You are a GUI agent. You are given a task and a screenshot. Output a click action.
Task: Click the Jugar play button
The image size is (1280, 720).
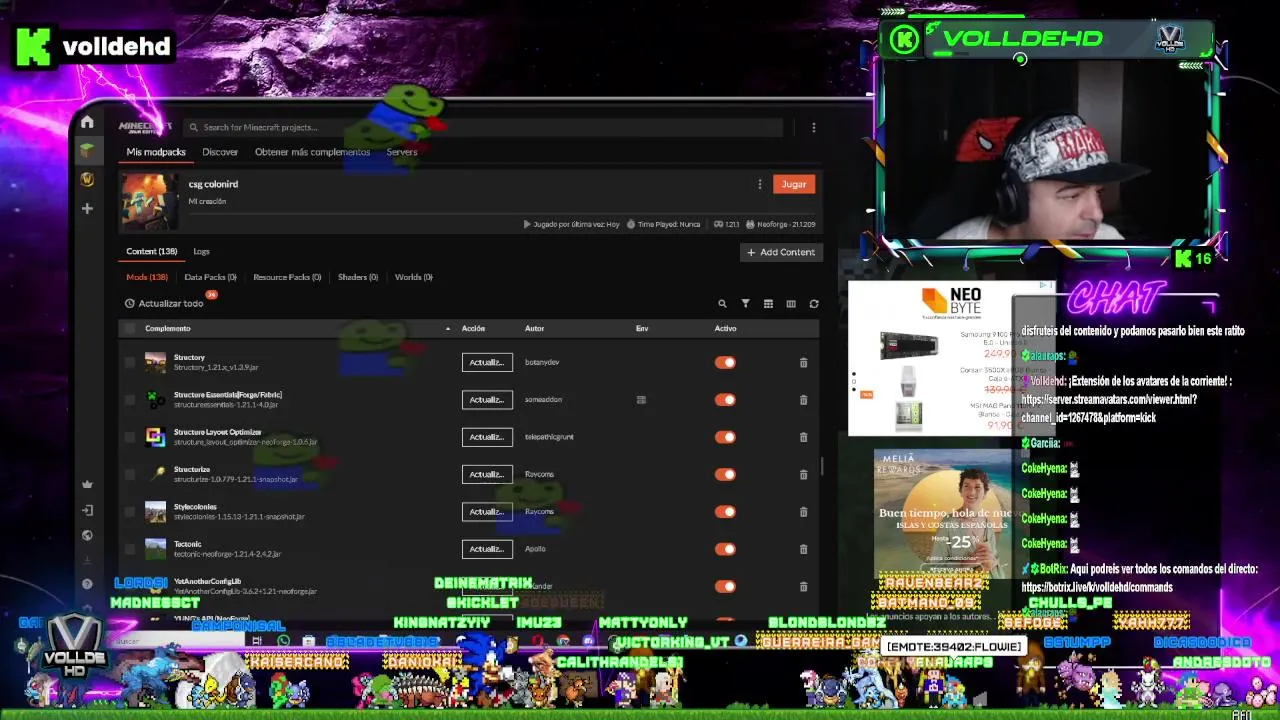[x=794, y=184]
